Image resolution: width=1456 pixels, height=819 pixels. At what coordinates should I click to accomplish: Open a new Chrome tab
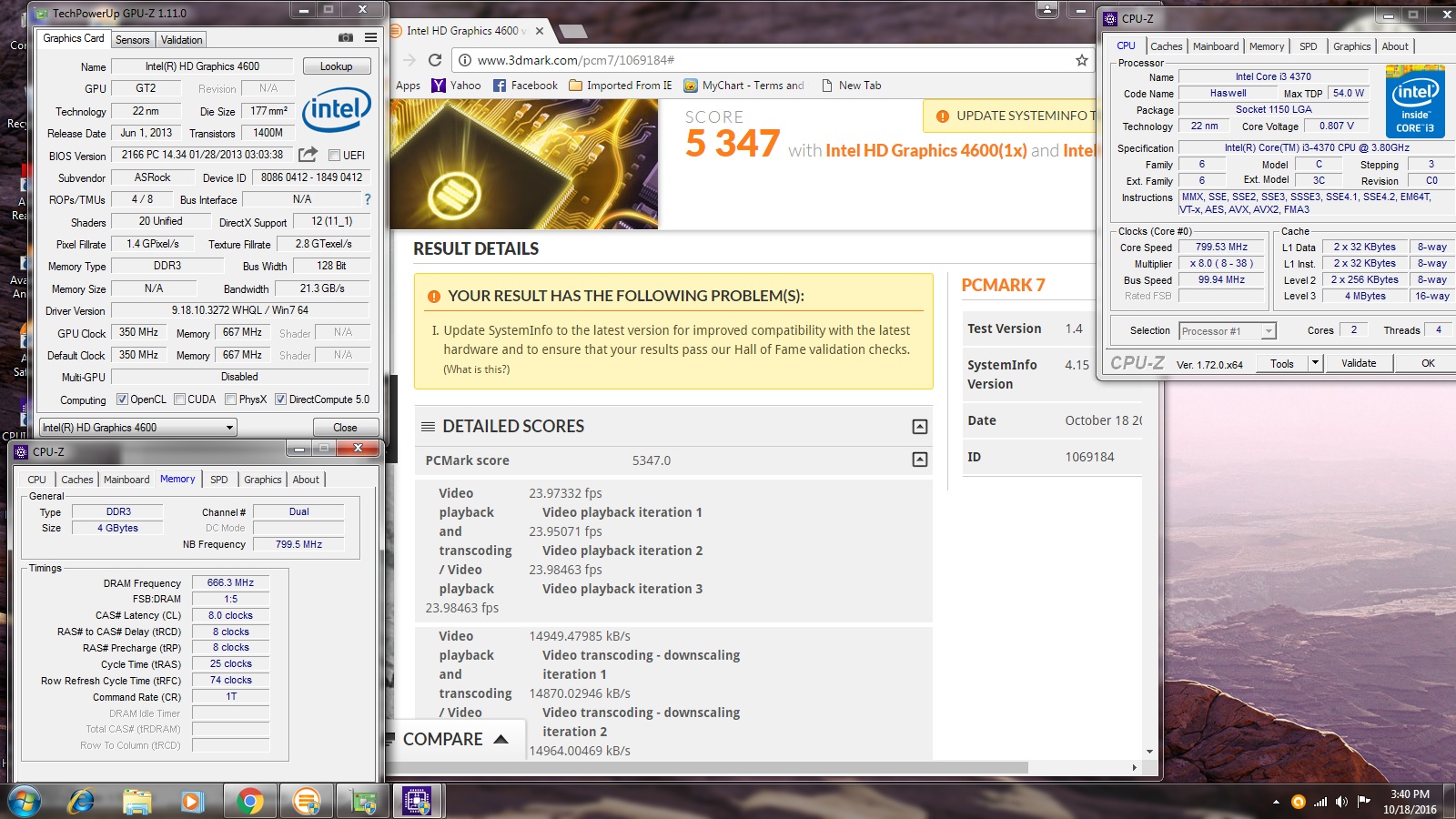click(572, 31)
